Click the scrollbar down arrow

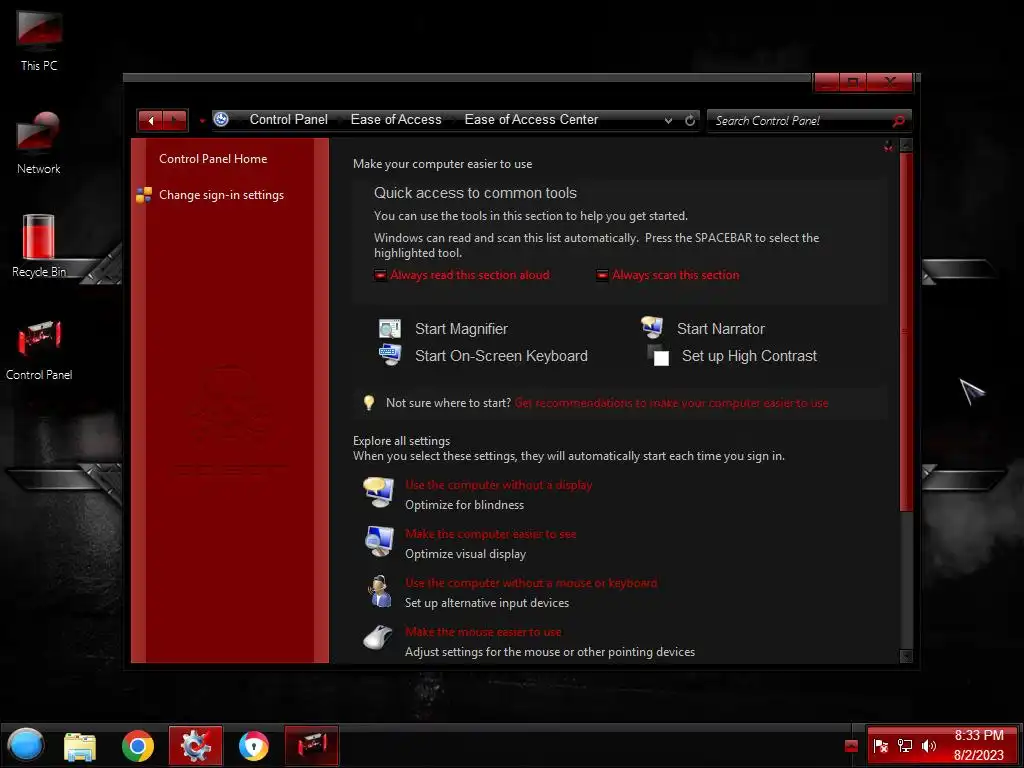(x=906, y=656)
